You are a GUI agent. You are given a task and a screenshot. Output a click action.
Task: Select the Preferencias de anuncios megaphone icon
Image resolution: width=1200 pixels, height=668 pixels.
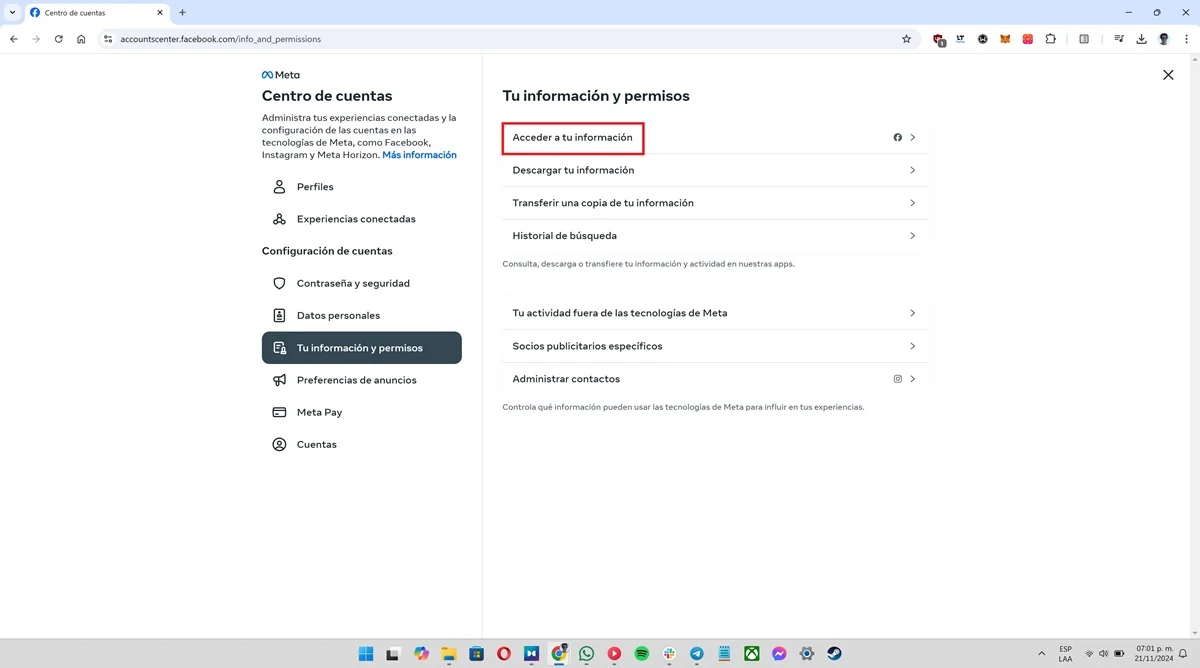279,380
